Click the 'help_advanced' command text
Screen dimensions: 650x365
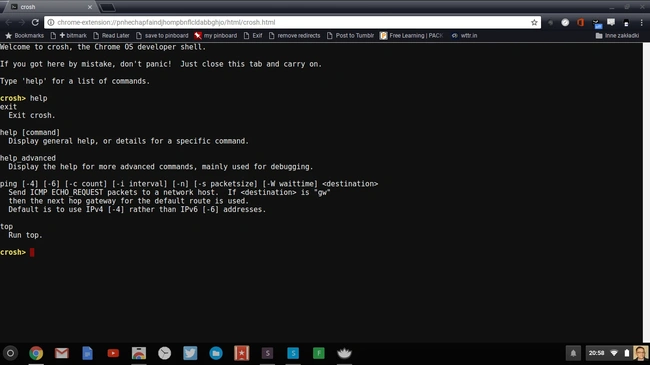point(28,158)
